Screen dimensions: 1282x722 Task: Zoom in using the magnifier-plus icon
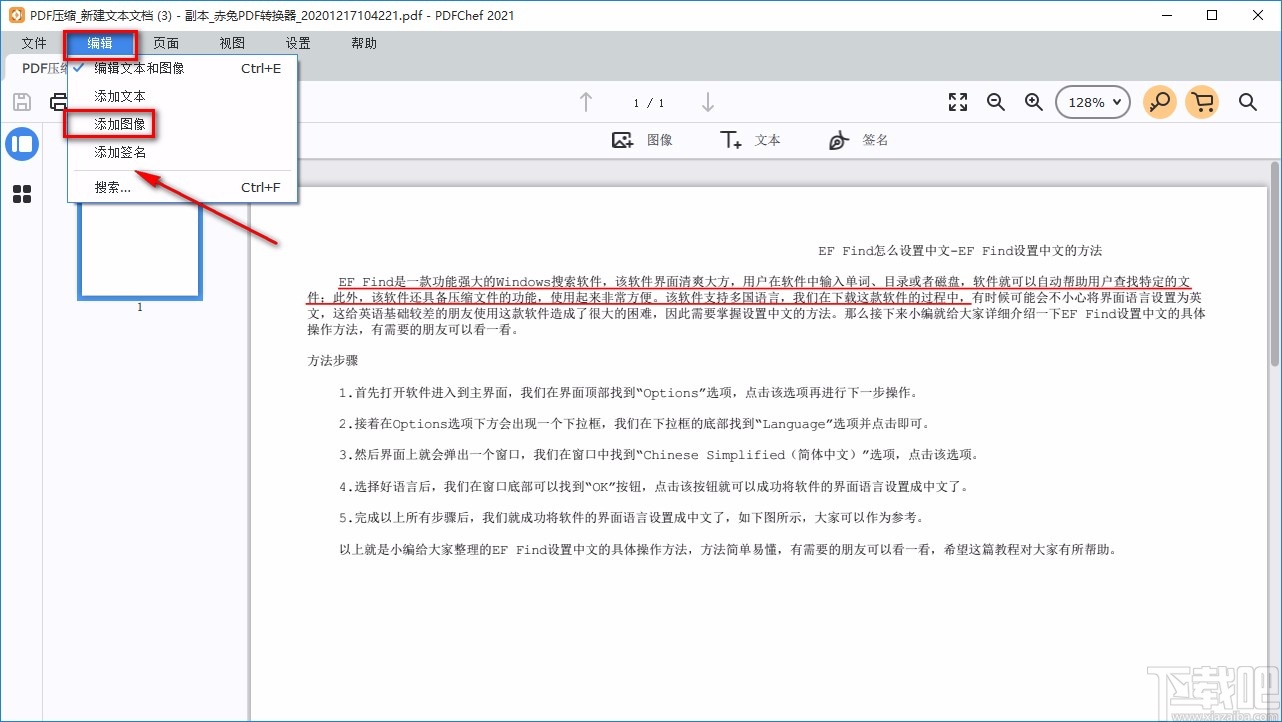(x=1033, y=102)
